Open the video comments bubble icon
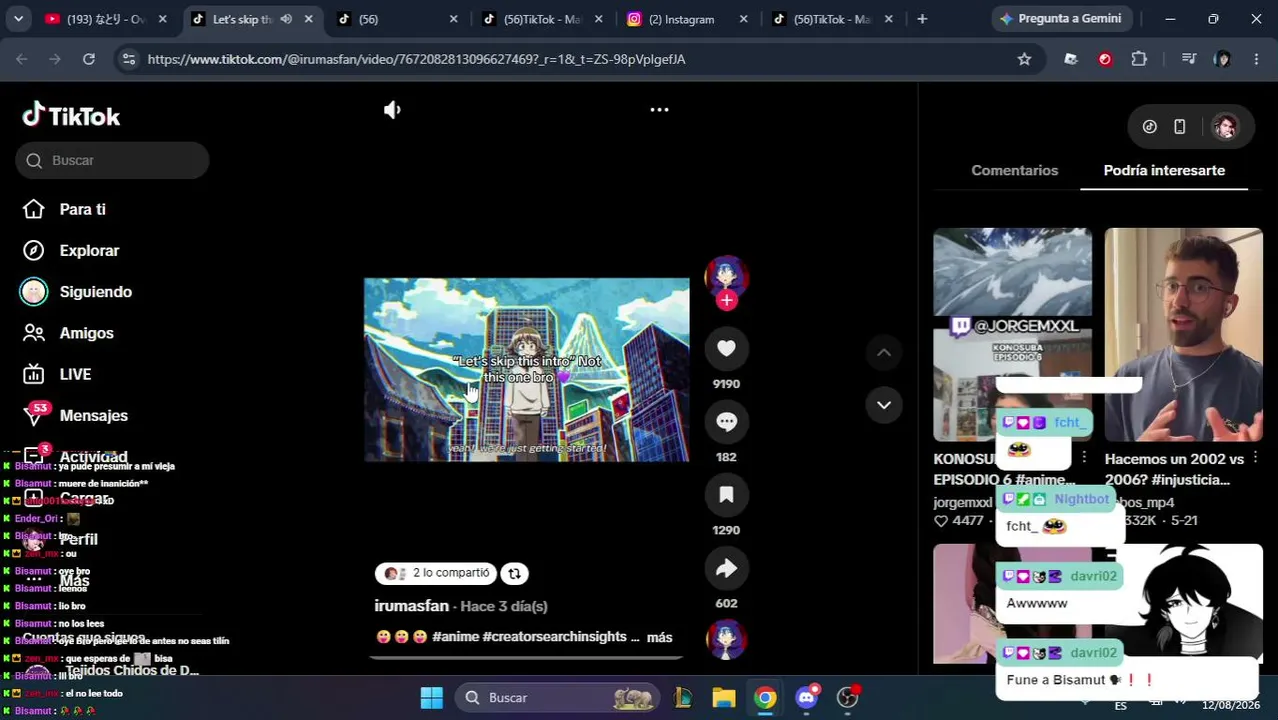This screenshot has width=1278, height=720. 726,422
